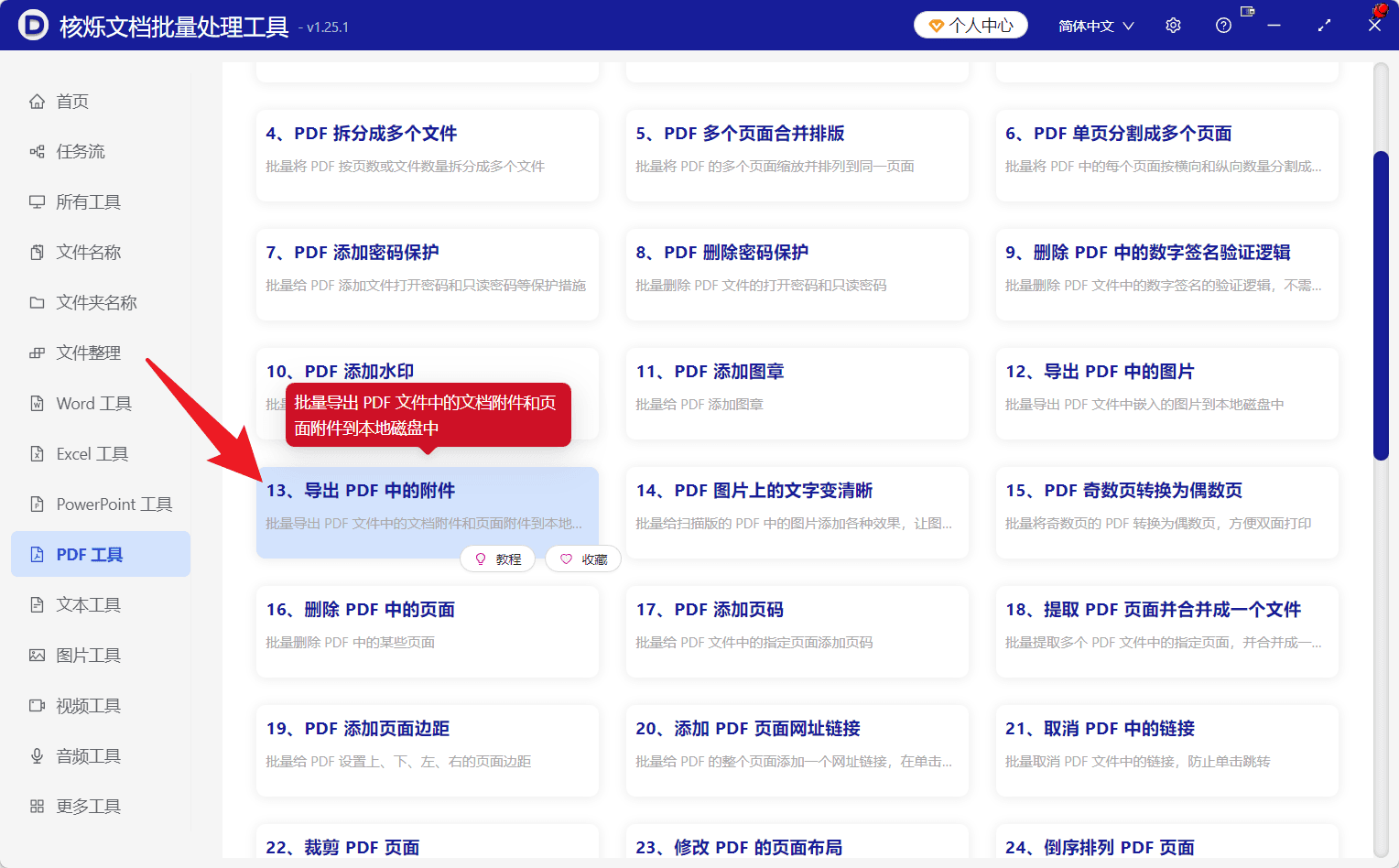Open 任务流 in sidebar
The image size is (1399, 868).
101,152
